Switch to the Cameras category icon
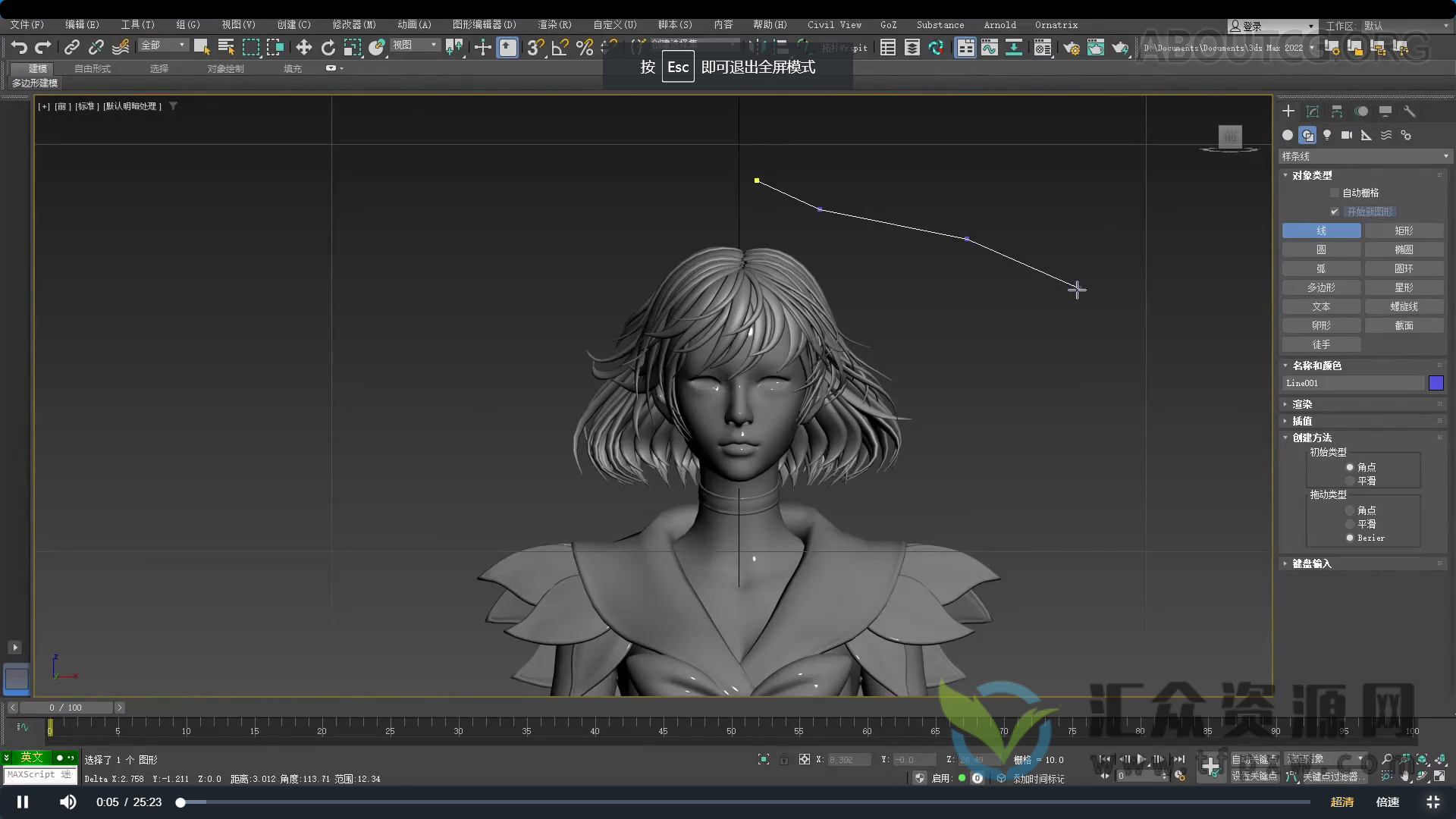1456x819 pixels. coord(1347,135)
